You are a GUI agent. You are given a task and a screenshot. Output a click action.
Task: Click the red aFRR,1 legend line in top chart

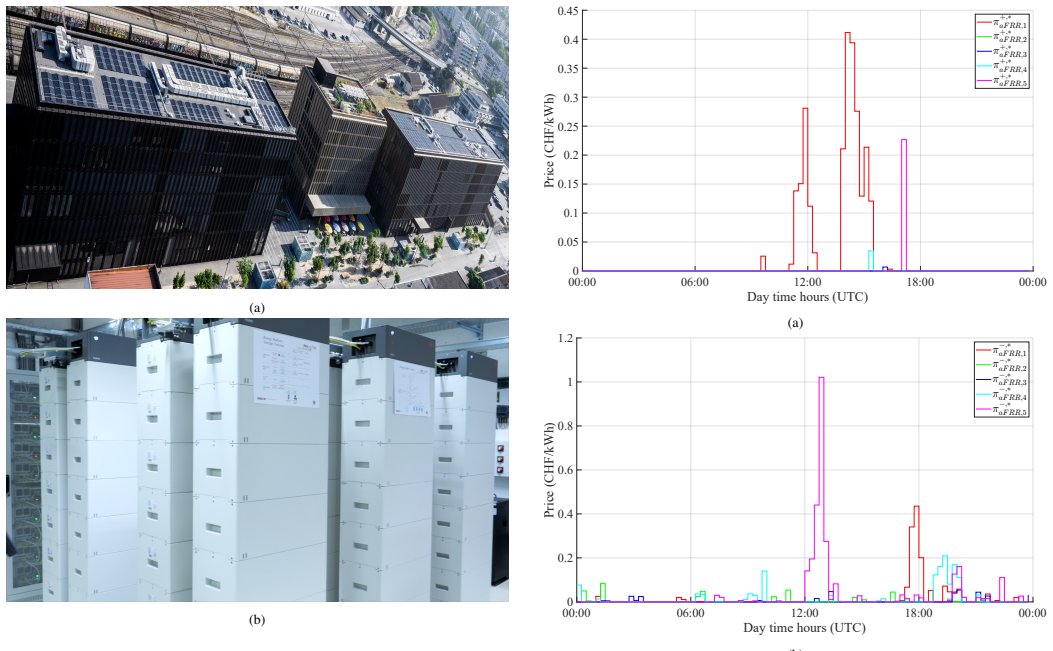(x=985, y=23)
